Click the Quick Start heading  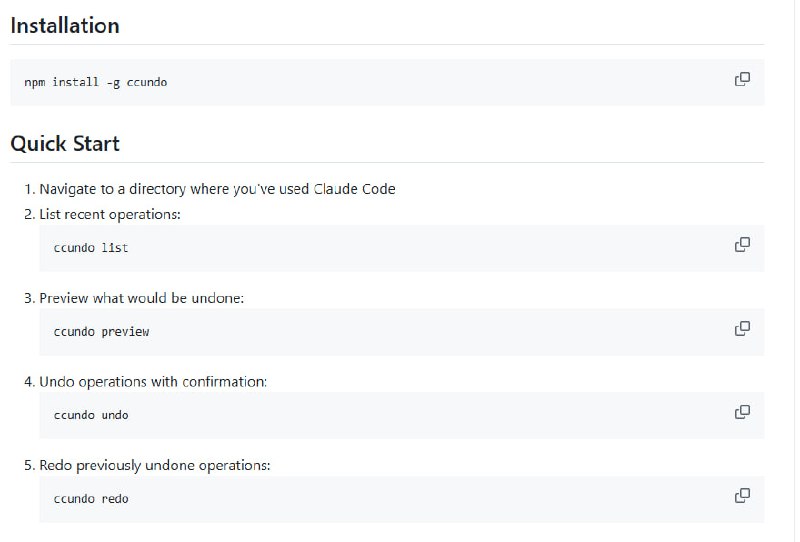point(65,144)
